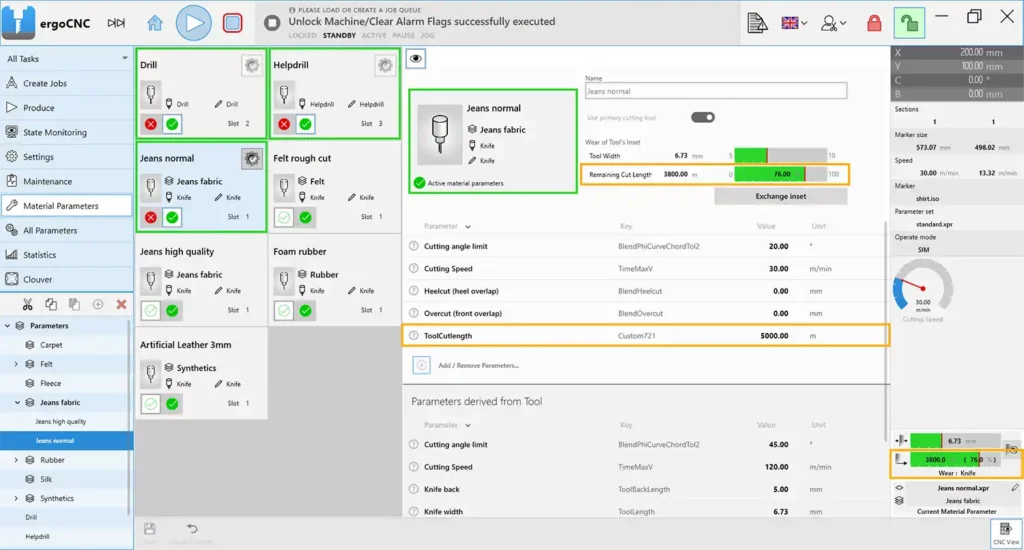
Task: Open gear settings on Drill card
Action: (252, 65)
